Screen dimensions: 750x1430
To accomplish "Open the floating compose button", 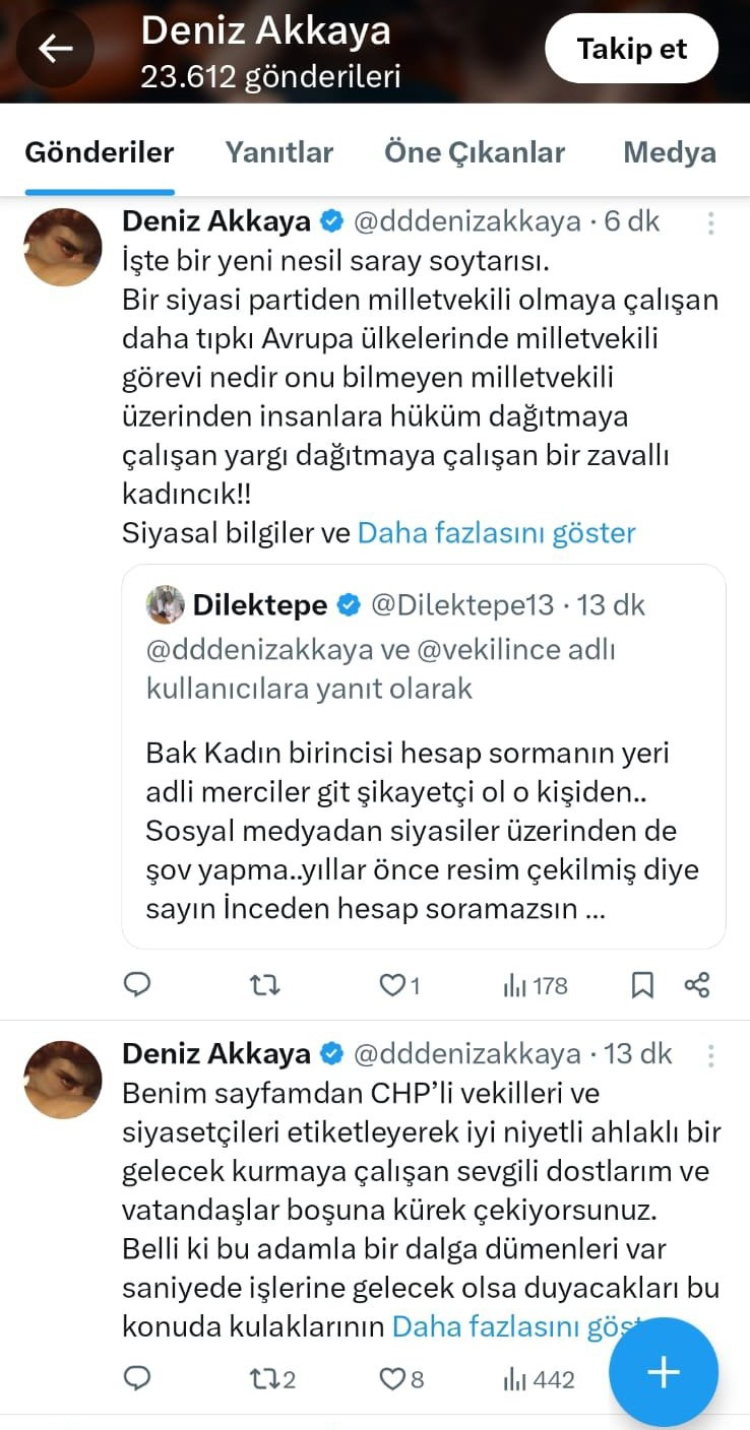I will (x=662, y=1373).
